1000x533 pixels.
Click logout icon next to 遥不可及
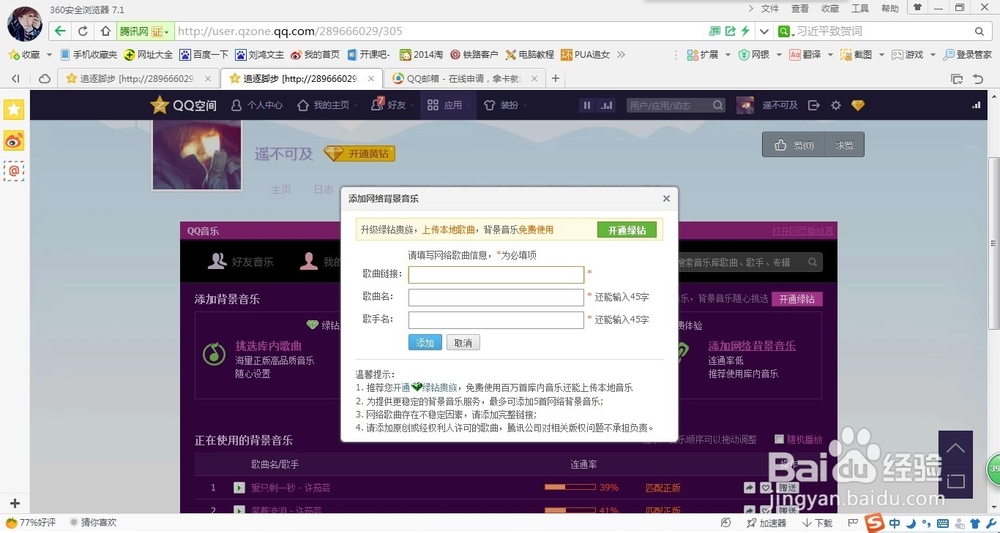pos(814,105)
